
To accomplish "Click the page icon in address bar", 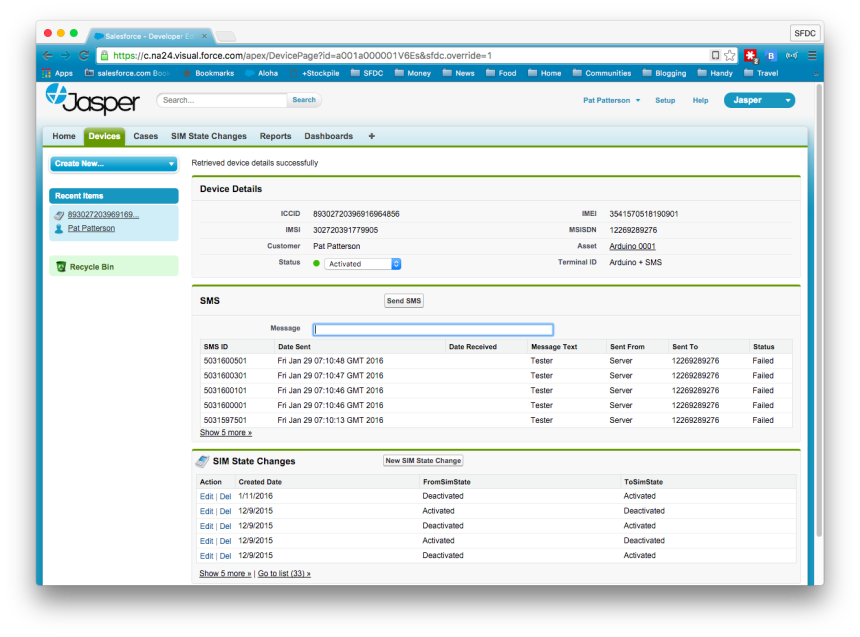I will pos(715,55).
